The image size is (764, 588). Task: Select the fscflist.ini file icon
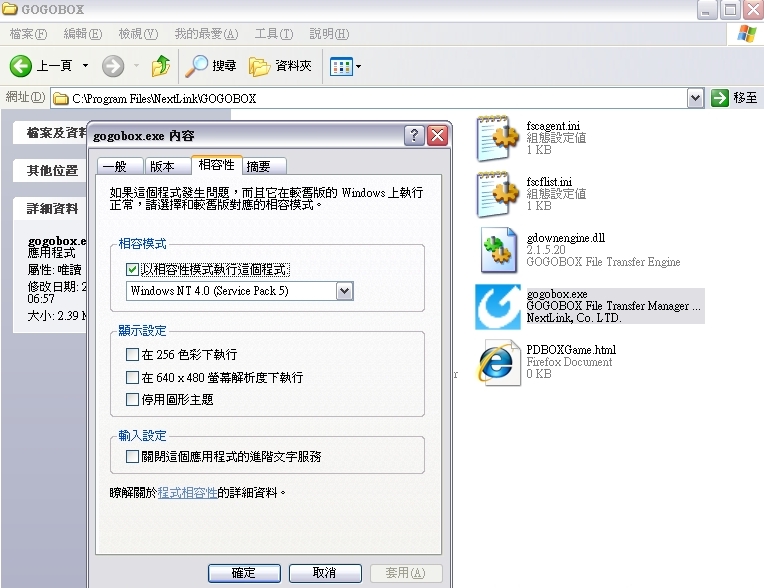[x=497, y=194]
